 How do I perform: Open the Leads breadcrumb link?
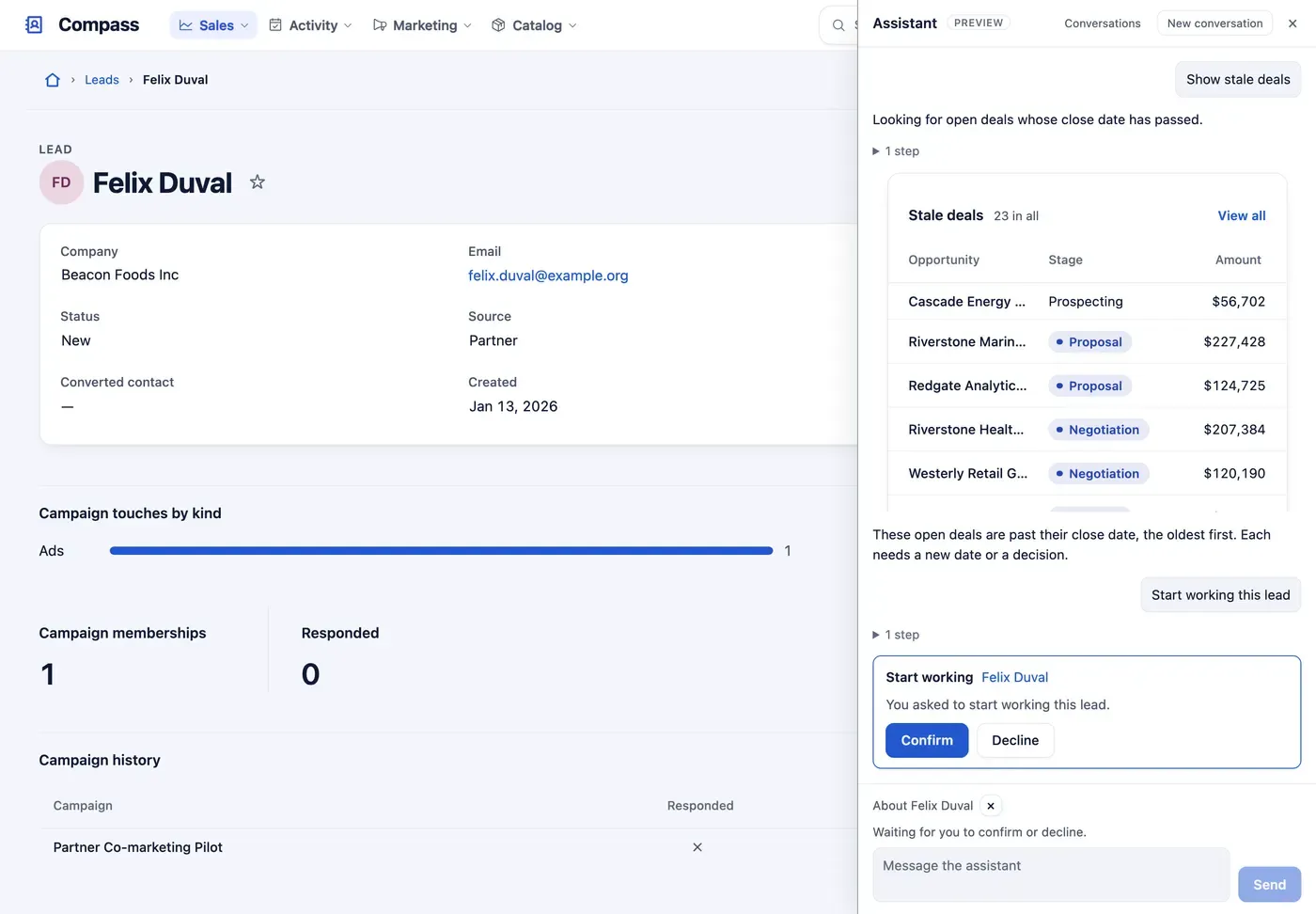(102, 80)
